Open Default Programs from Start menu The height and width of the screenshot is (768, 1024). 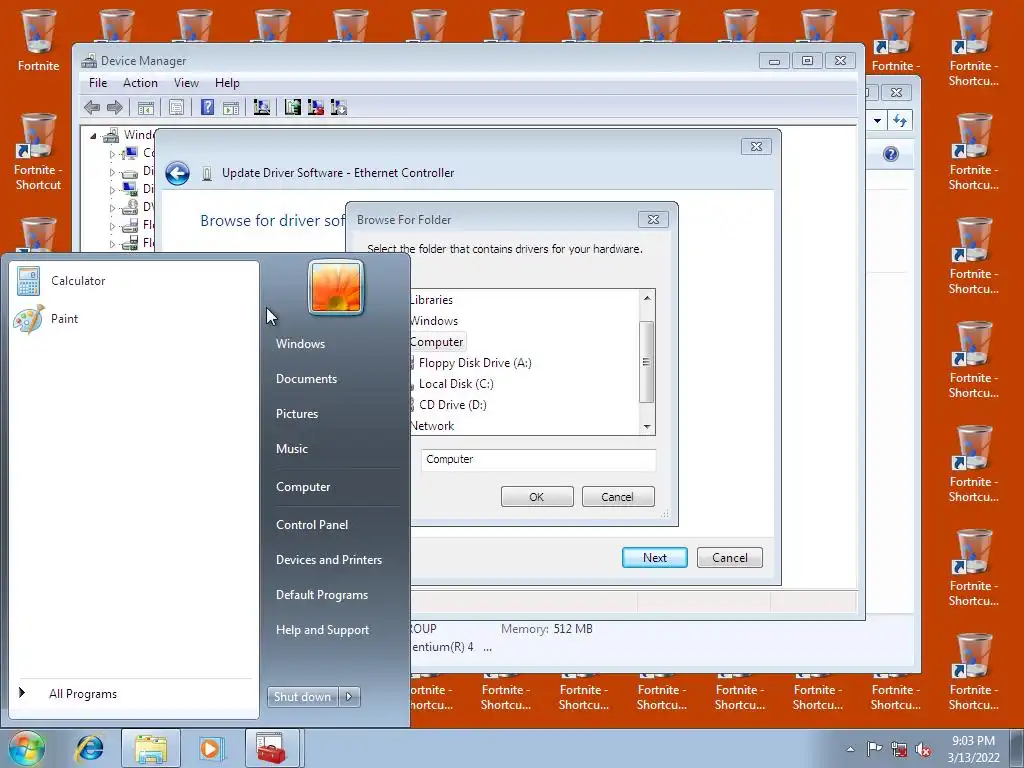pos(322,595)
